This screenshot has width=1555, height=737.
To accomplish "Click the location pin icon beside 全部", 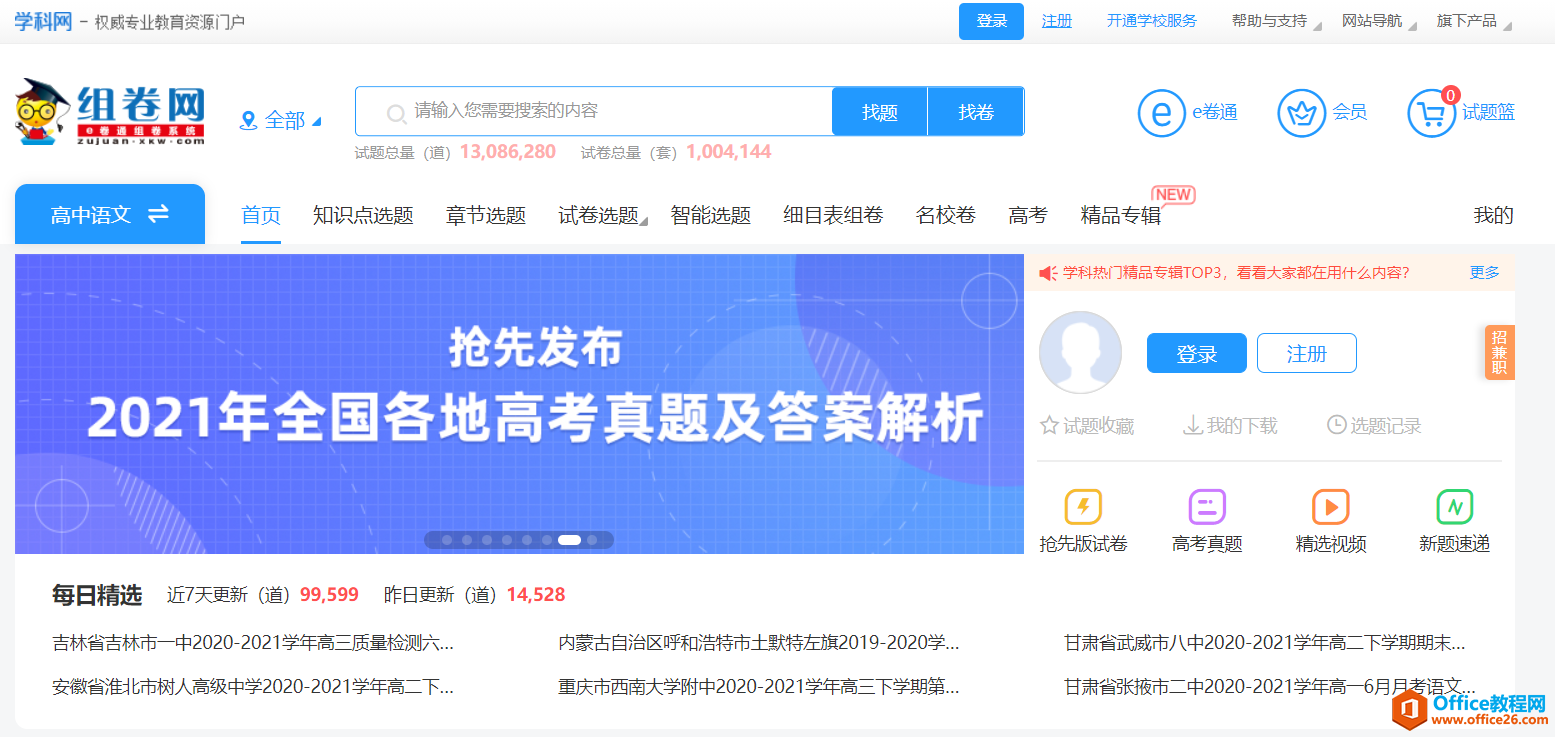I will [x=249, y=121].
